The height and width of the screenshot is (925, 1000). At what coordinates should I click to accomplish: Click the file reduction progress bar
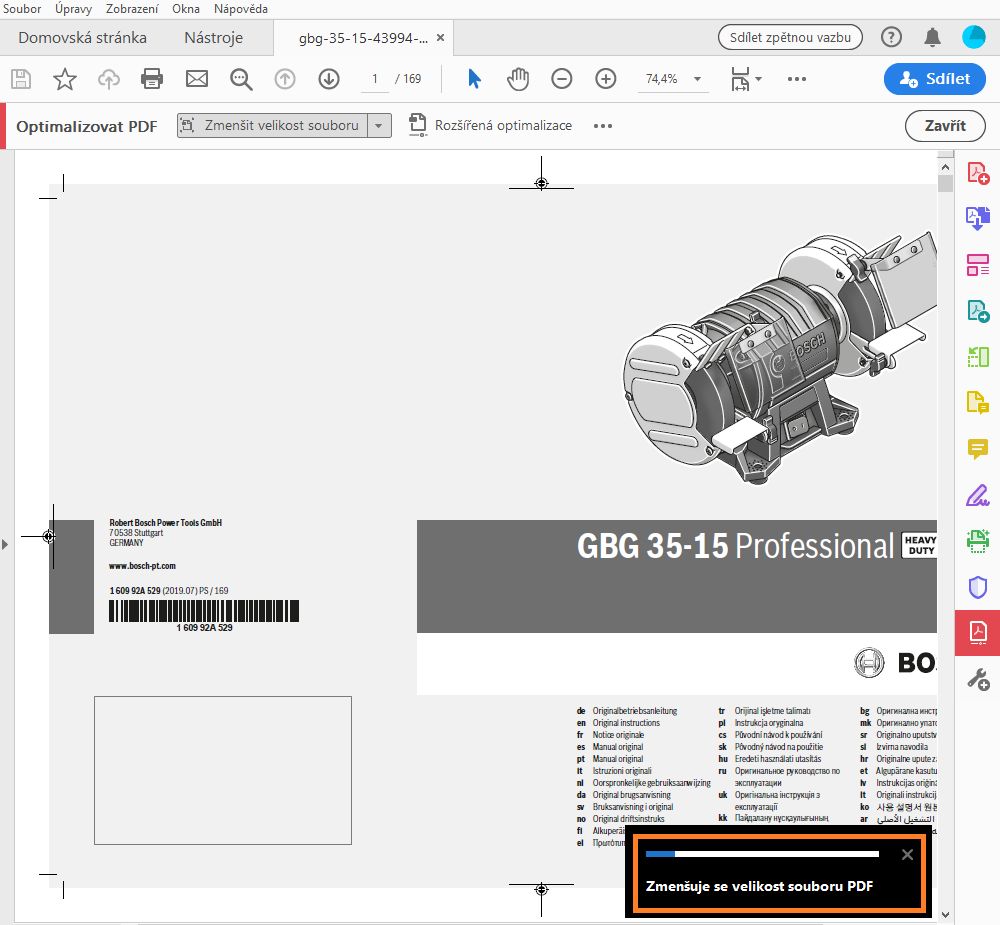click(762, 854)
